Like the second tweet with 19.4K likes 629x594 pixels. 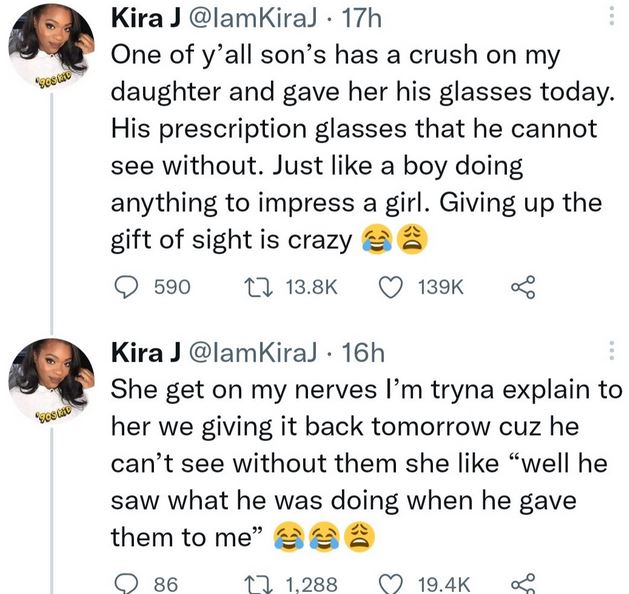pos(390,583)
